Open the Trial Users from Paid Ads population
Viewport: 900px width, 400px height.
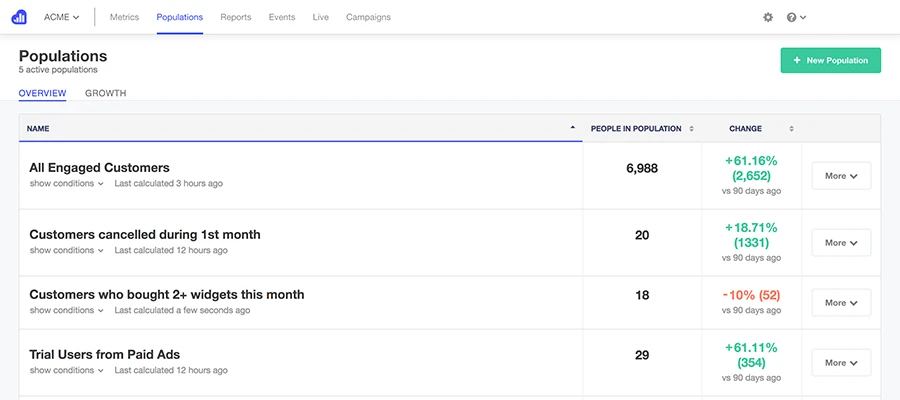click(x=104, y=354)
